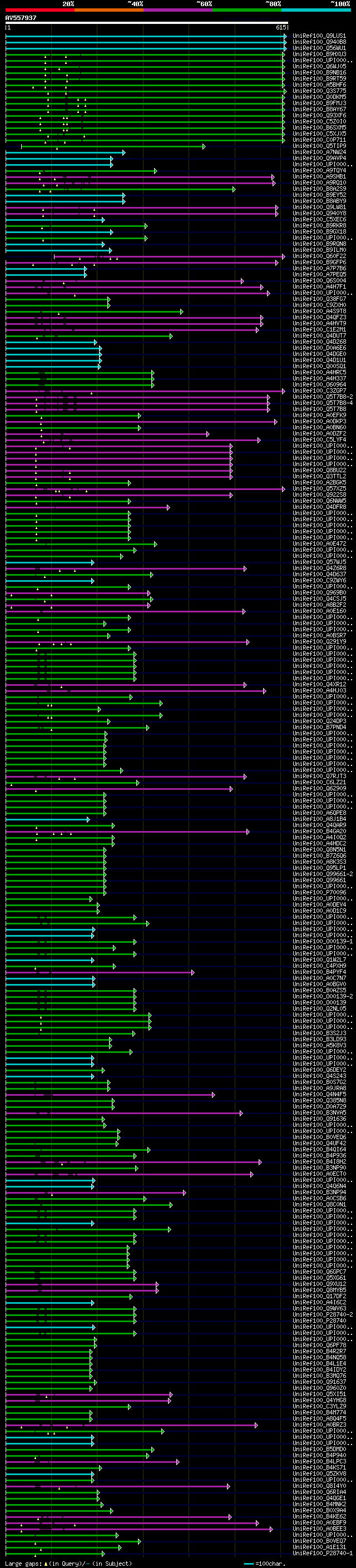Click the cyan alignment bar for UniRef100_Q9LUS1
The height and width of the screenshot is (1568, 356).
pos(145,37)
